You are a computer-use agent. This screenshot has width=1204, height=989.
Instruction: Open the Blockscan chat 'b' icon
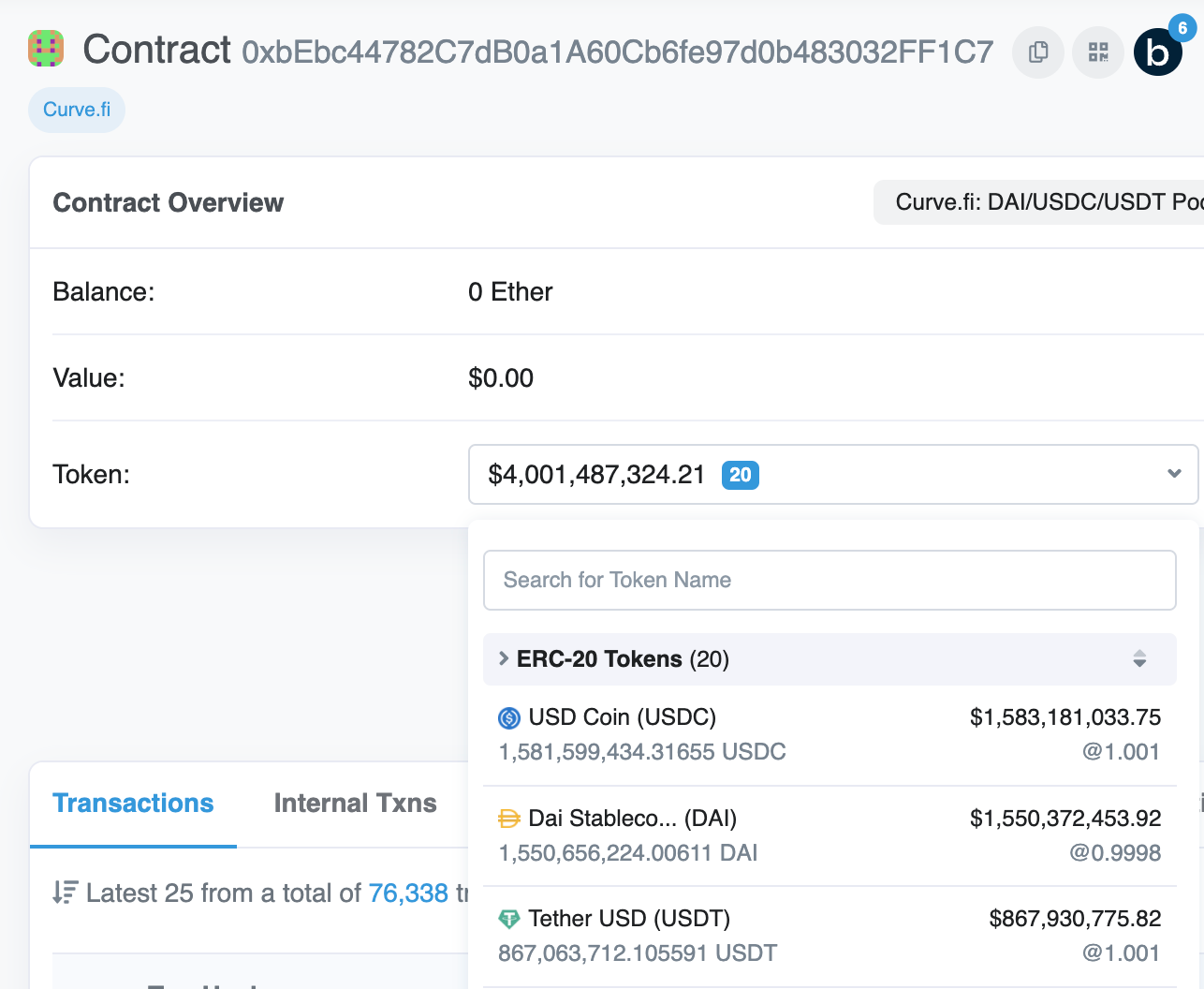coord(1157,52)
